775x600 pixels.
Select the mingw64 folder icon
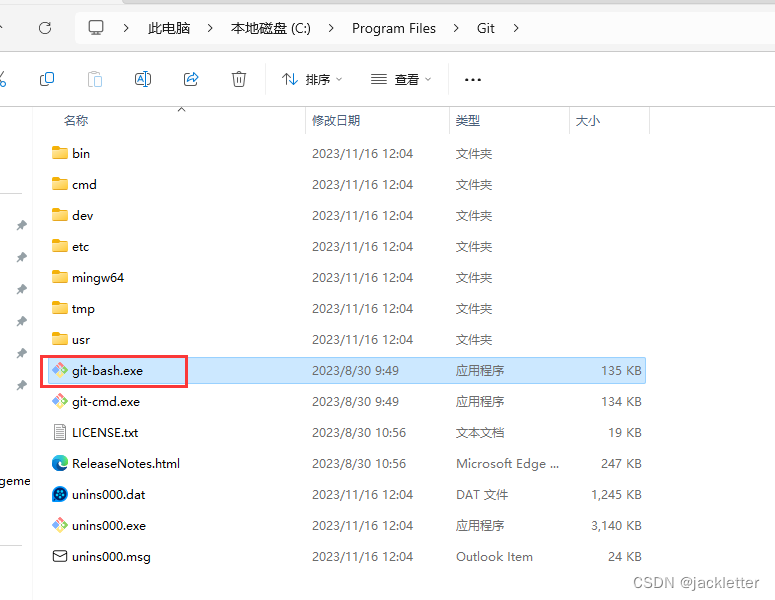click(60, 277)
